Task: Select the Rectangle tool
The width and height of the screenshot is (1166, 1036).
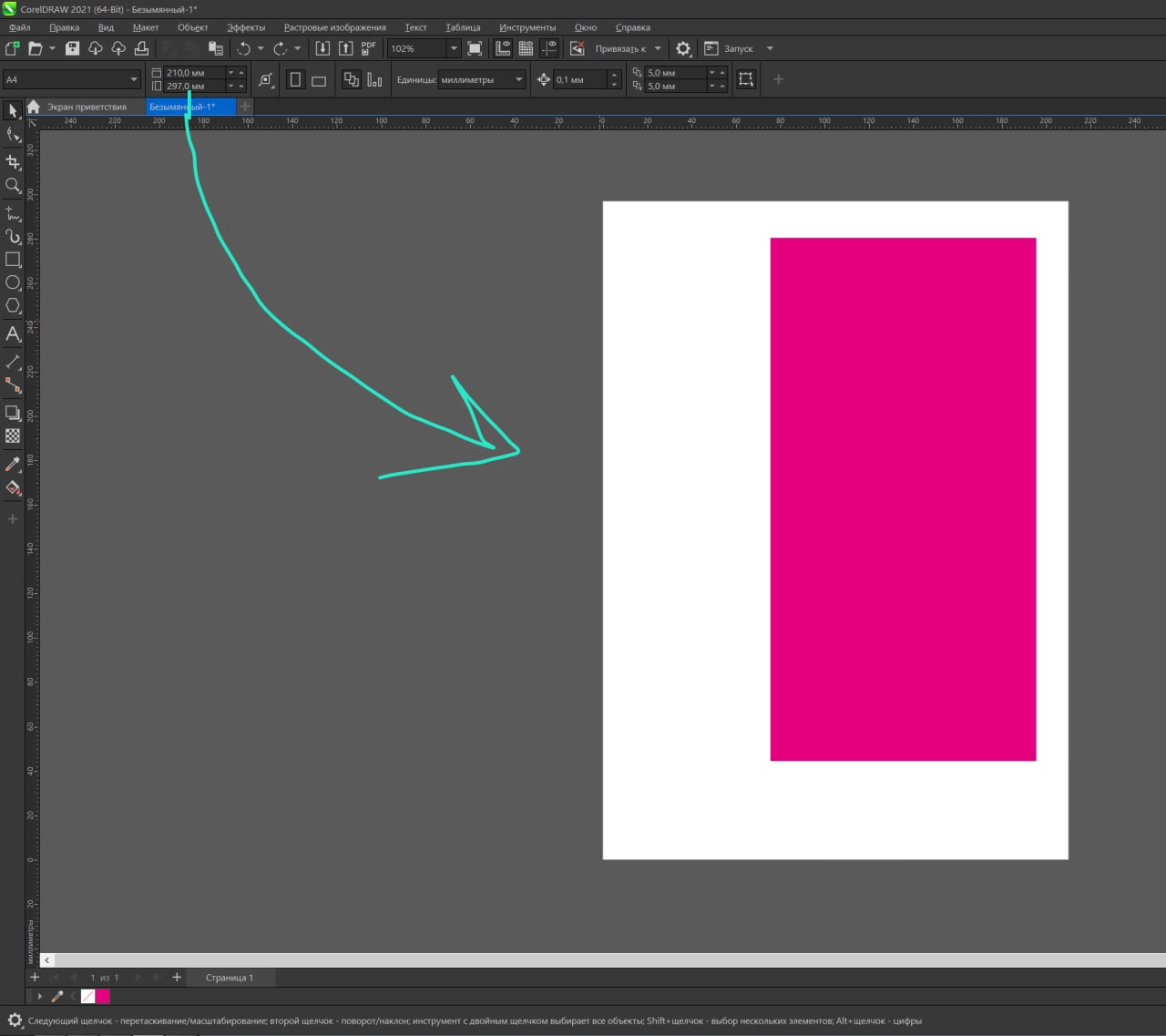Action: [x=13, y=260]
